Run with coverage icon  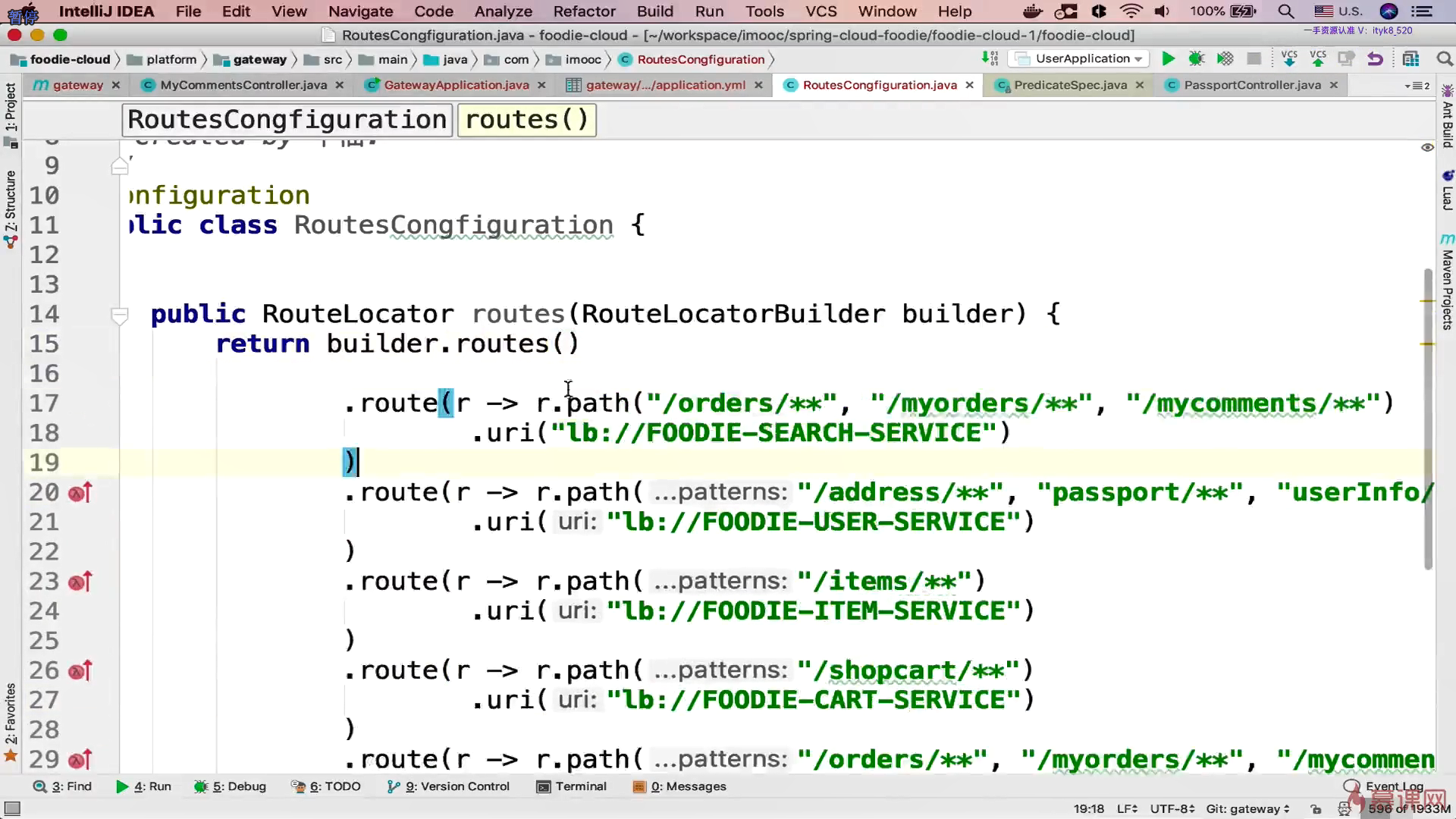point(1225,59)
